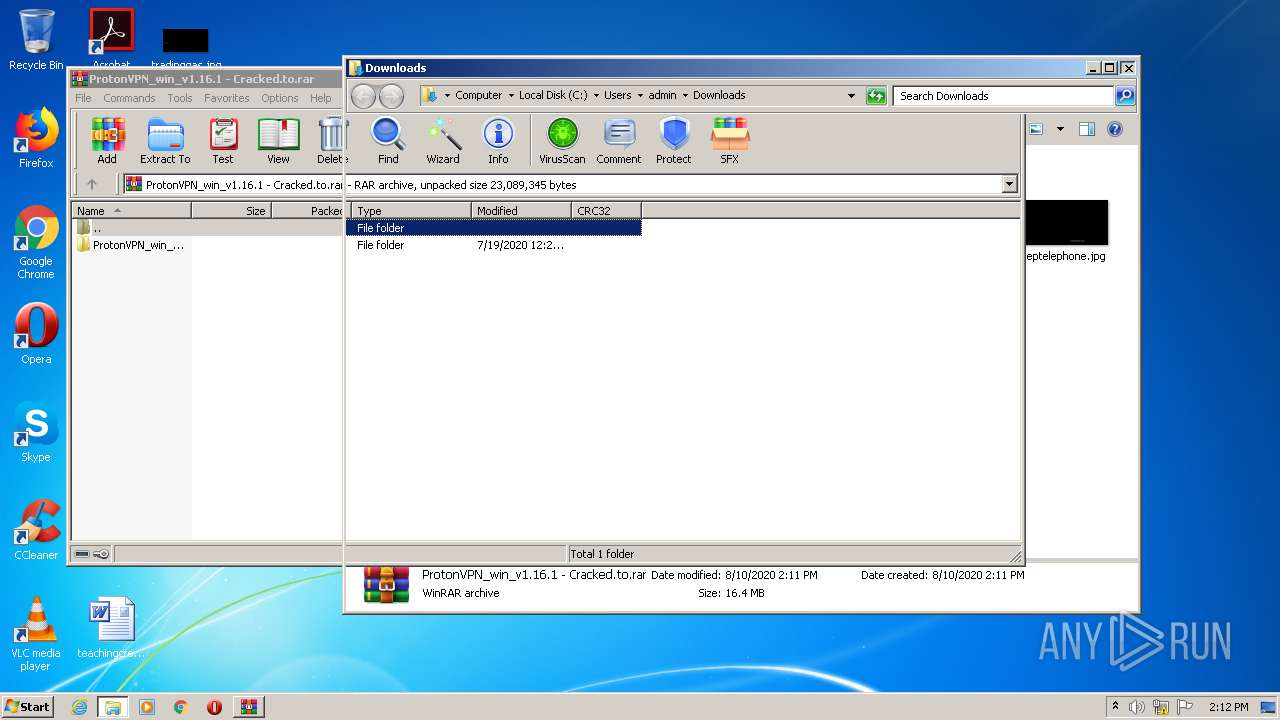This screenshot has width=1280, height=720.
Task: Open the Favorites menu
Action: pos(227,98)
